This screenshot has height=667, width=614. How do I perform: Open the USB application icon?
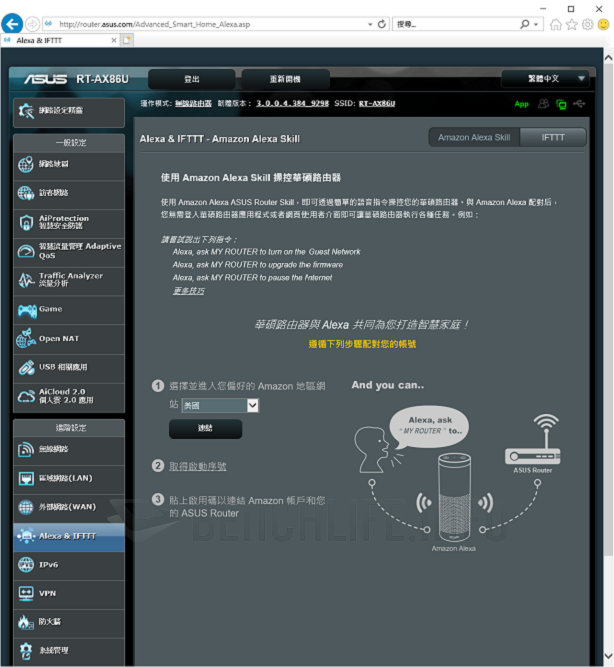[x=26, y=368]
